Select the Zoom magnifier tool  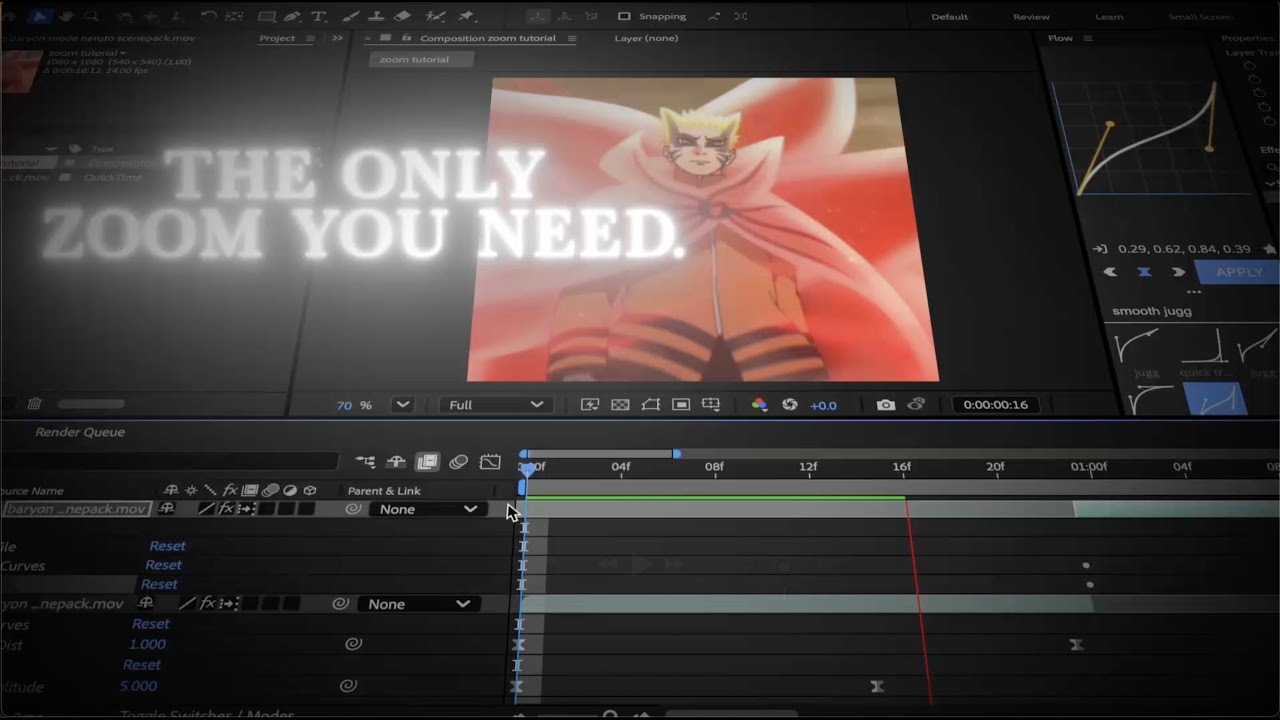pyautogui.click(x=92, y=16)
